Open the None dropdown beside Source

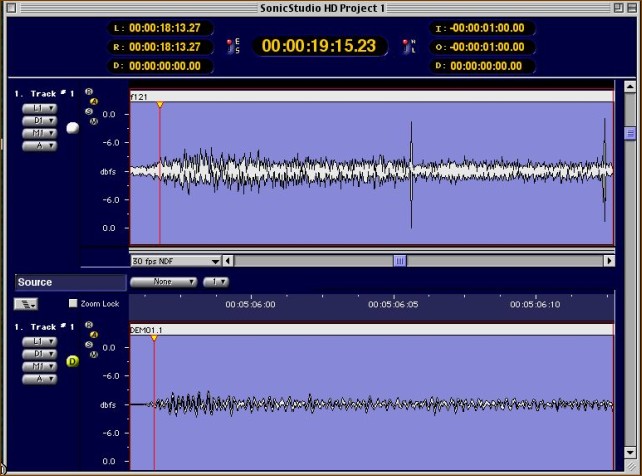tap(163, 282)
